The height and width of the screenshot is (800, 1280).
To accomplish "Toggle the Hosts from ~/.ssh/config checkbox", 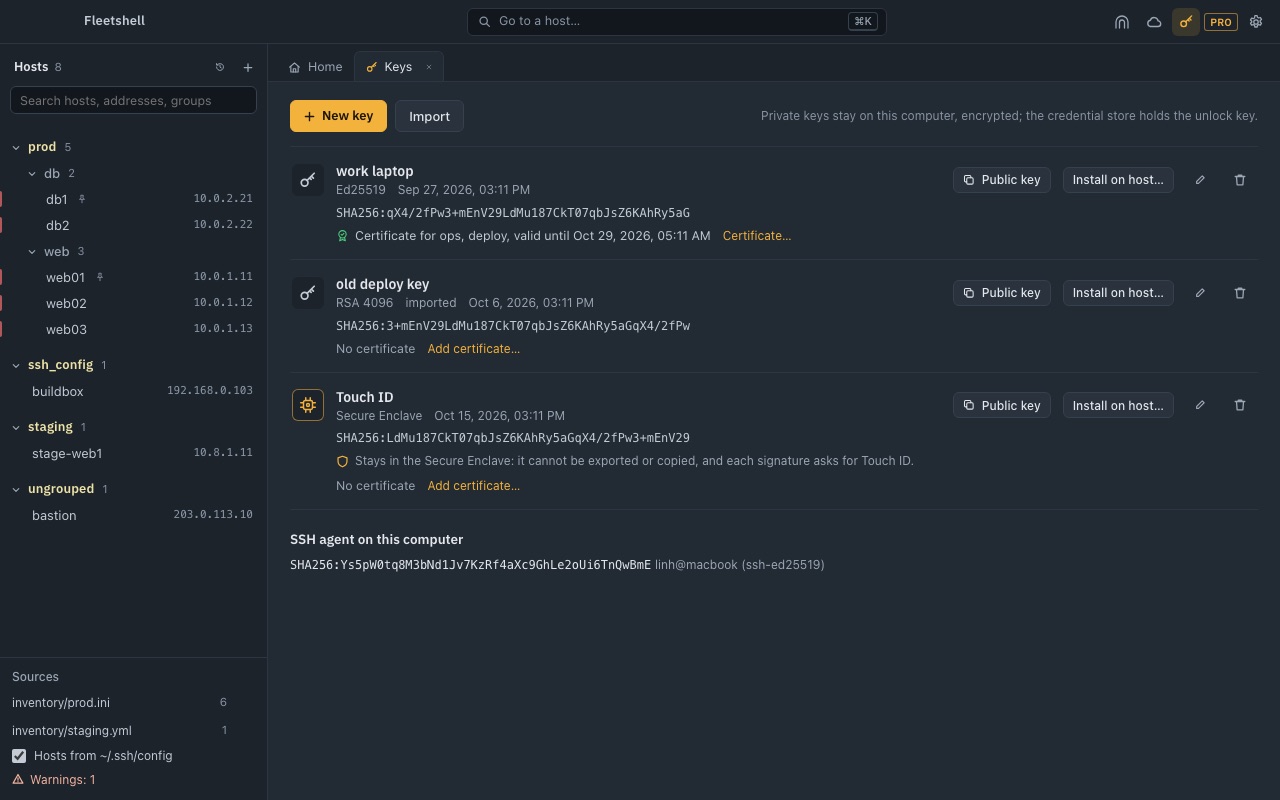I will pyautogui.click(x=19, y=756).
